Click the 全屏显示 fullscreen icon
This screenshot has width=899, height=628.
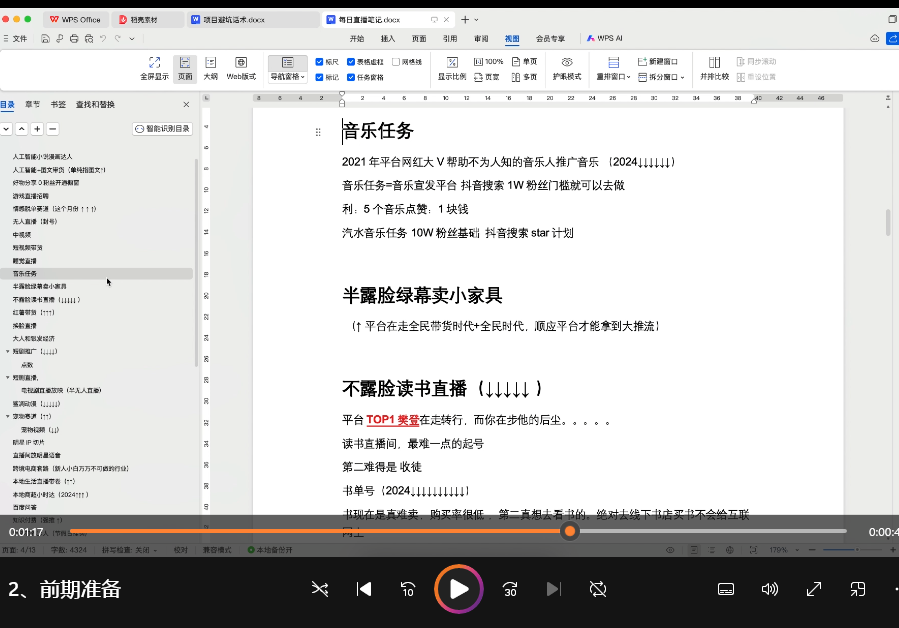click(x=154, y=63)
